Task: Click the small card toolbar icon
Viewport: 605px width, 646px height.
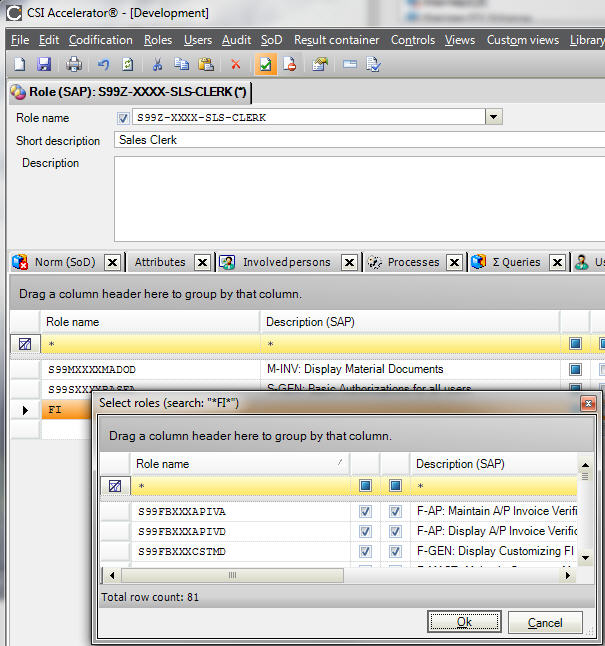Action: click(x=349, y=64)
